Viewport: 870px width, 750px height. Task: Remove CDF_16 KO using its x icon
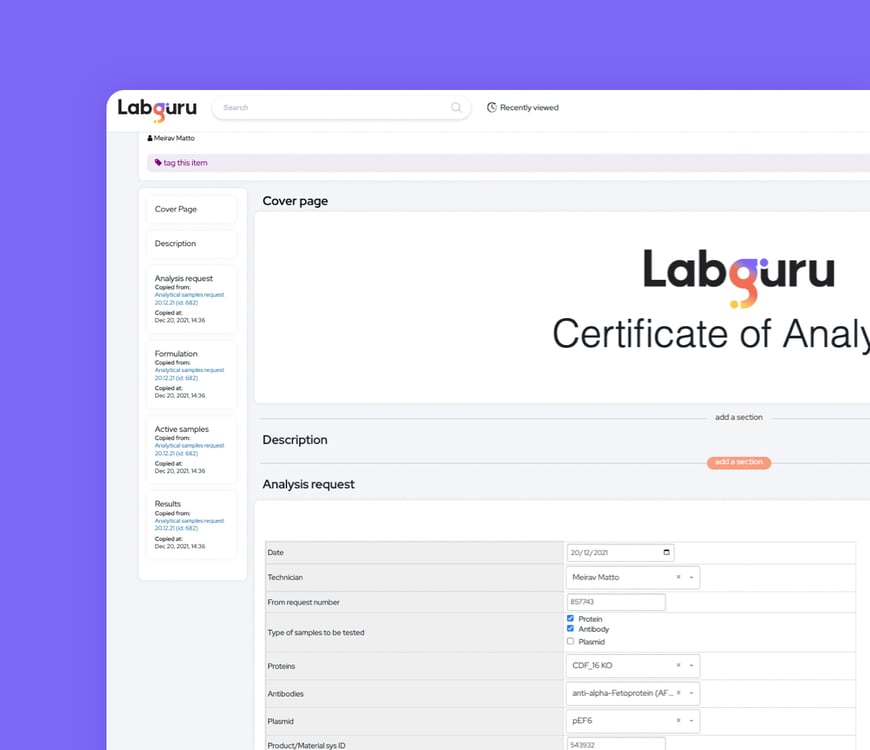click(676, 665)
